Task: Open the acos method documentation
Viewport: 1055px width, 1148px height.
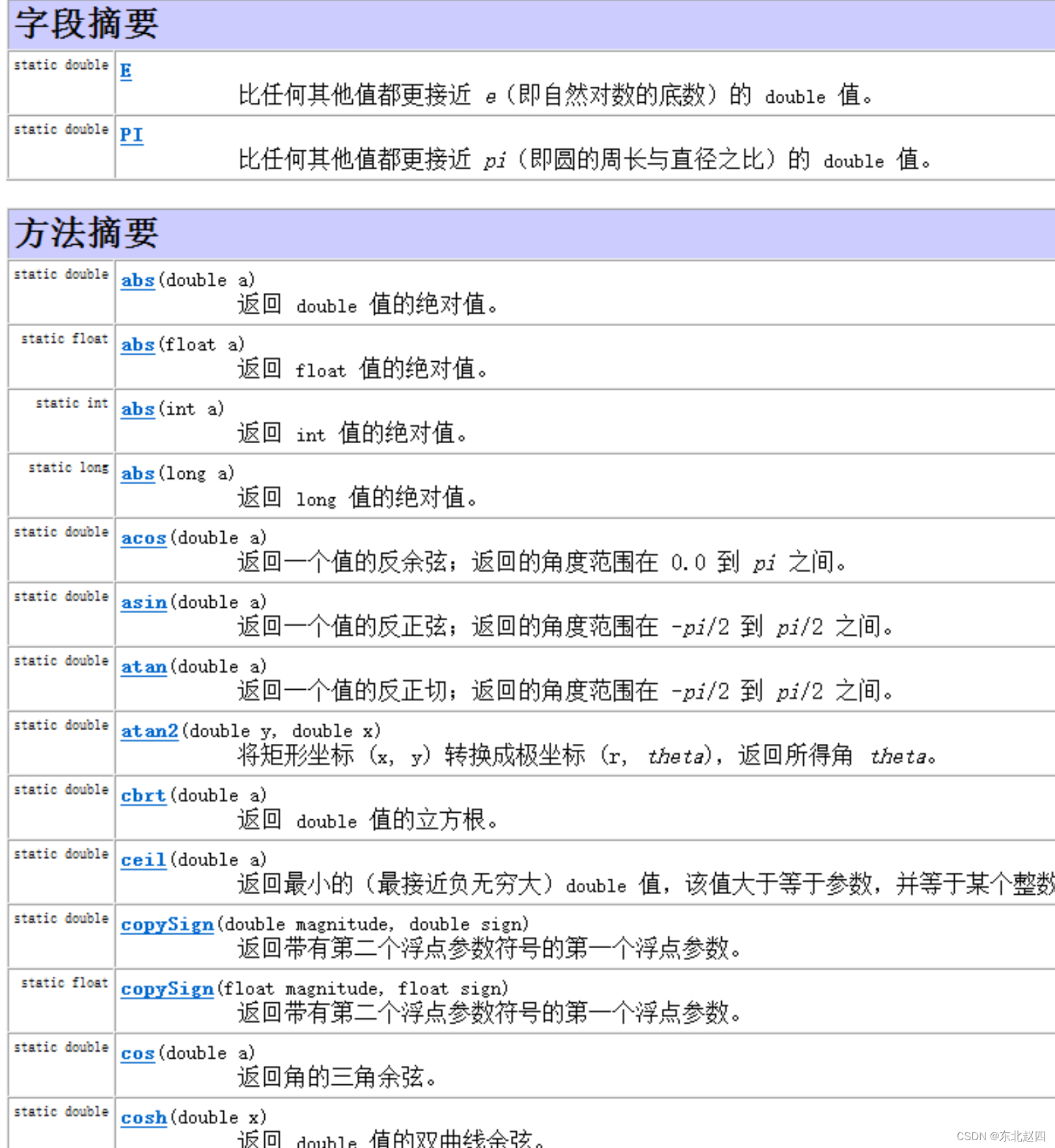Action: click(143, 539)
